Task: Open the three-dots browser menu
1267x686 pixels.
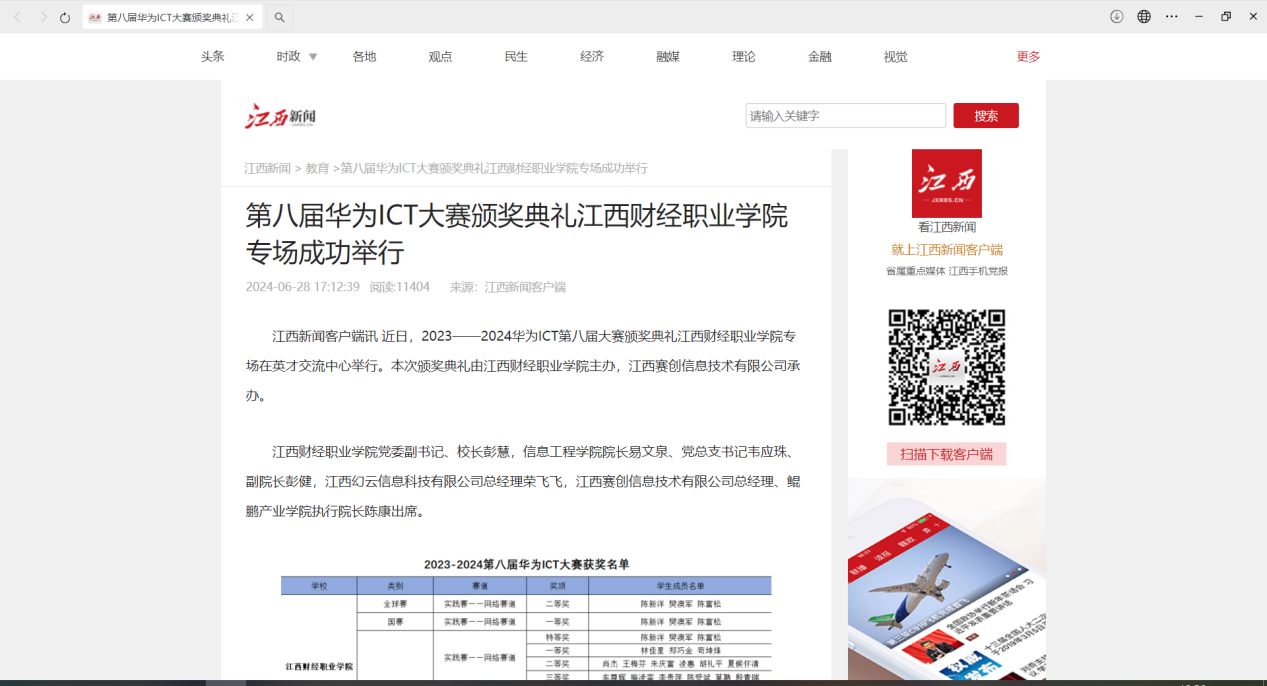Action: 1172,17
